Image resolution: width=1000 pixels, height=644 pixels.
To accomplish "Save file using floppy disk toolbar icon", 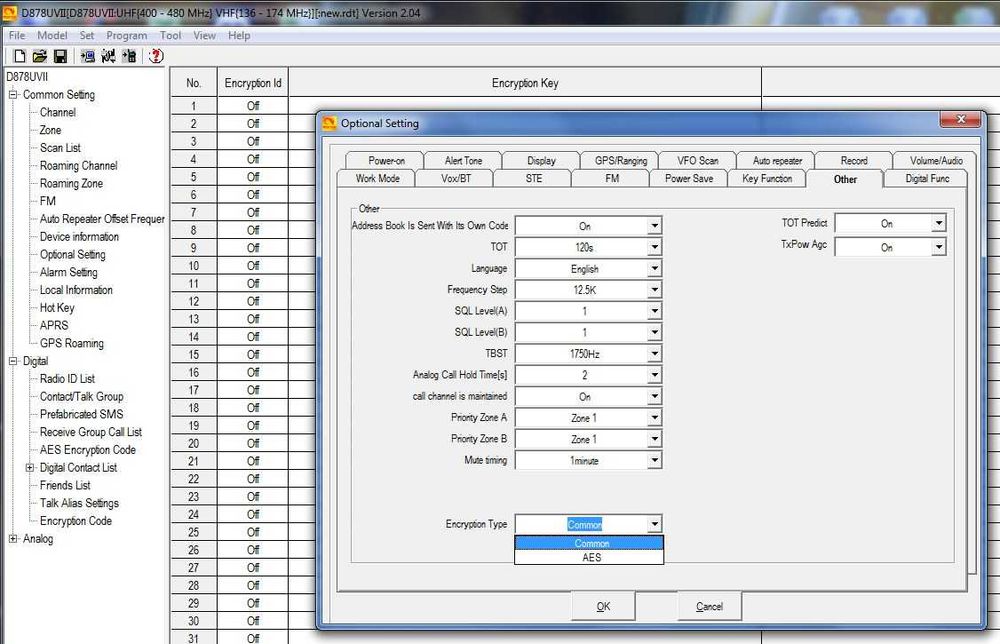I will (60, 56).
